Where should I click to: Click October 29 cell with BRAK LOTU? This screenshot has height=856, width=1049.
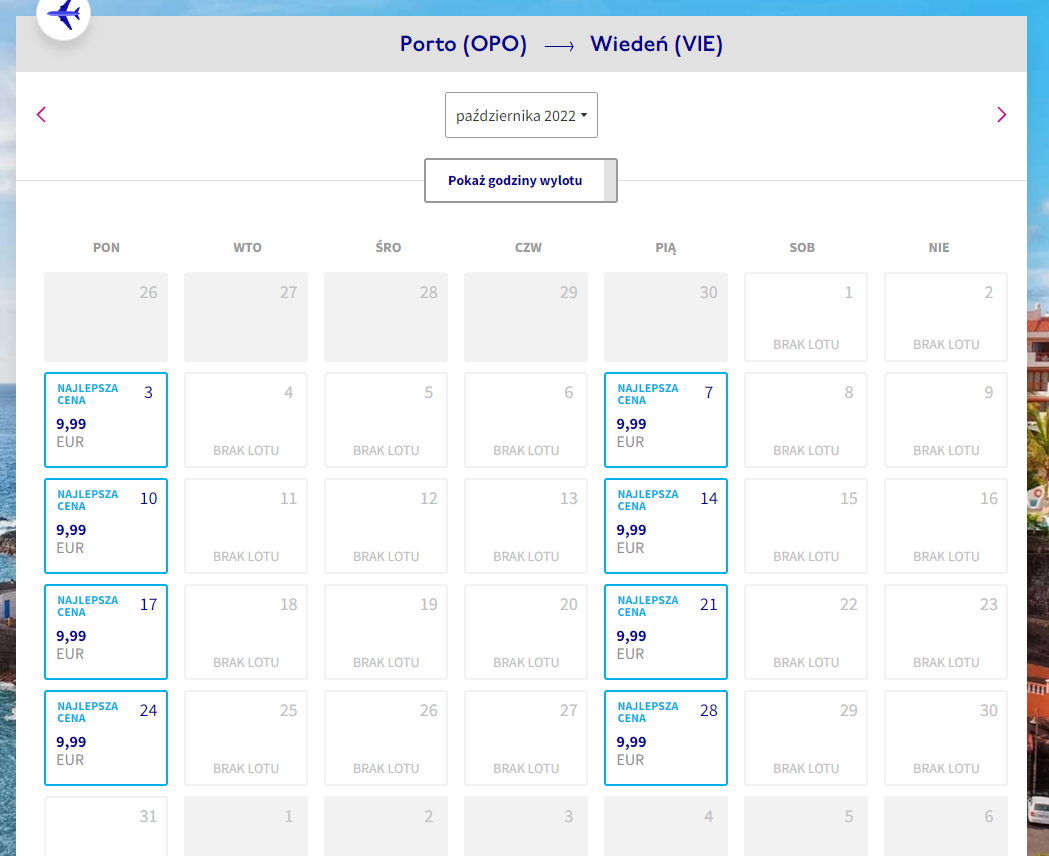(x=805, y=738)
